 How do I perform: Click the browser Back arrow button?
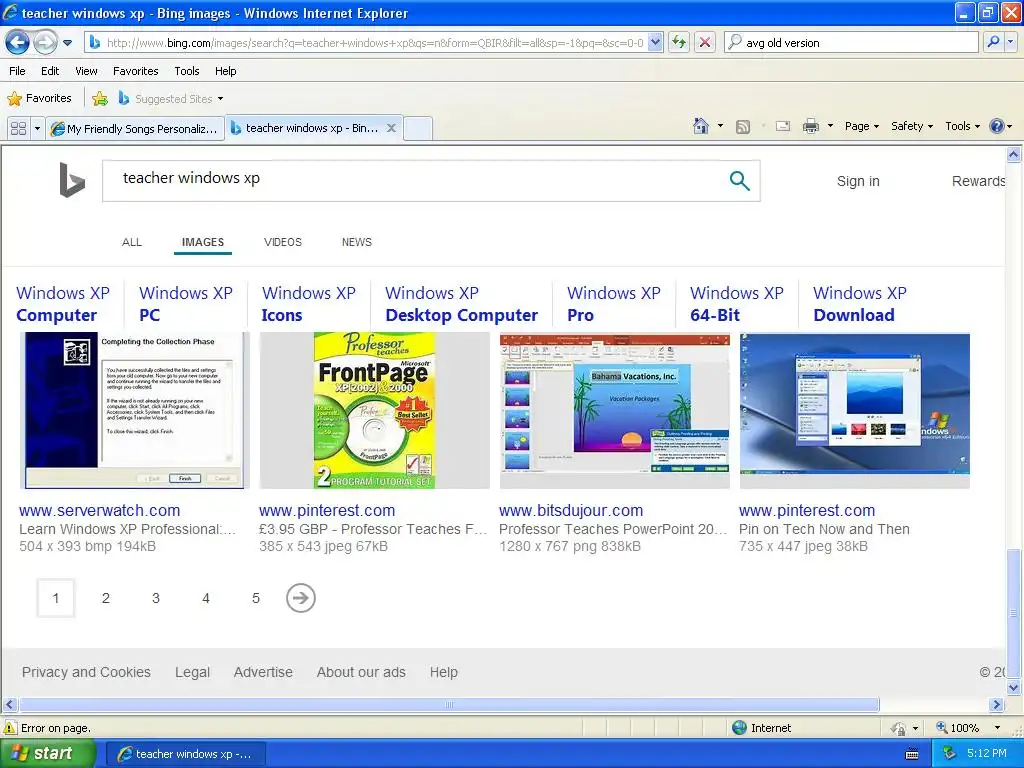[x=18, y=43]
